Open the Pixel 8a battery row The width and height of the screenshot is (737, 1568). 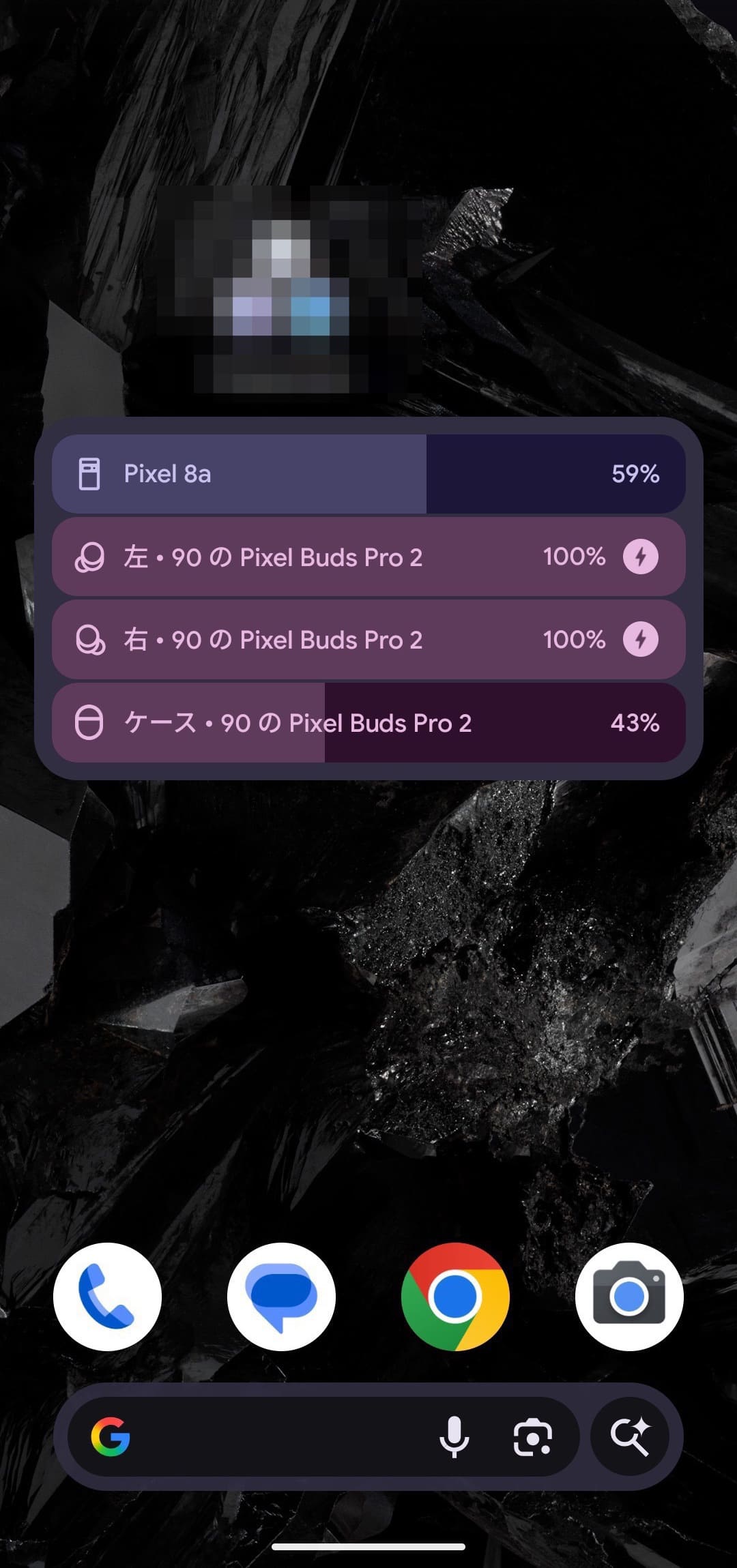(369, 474)
